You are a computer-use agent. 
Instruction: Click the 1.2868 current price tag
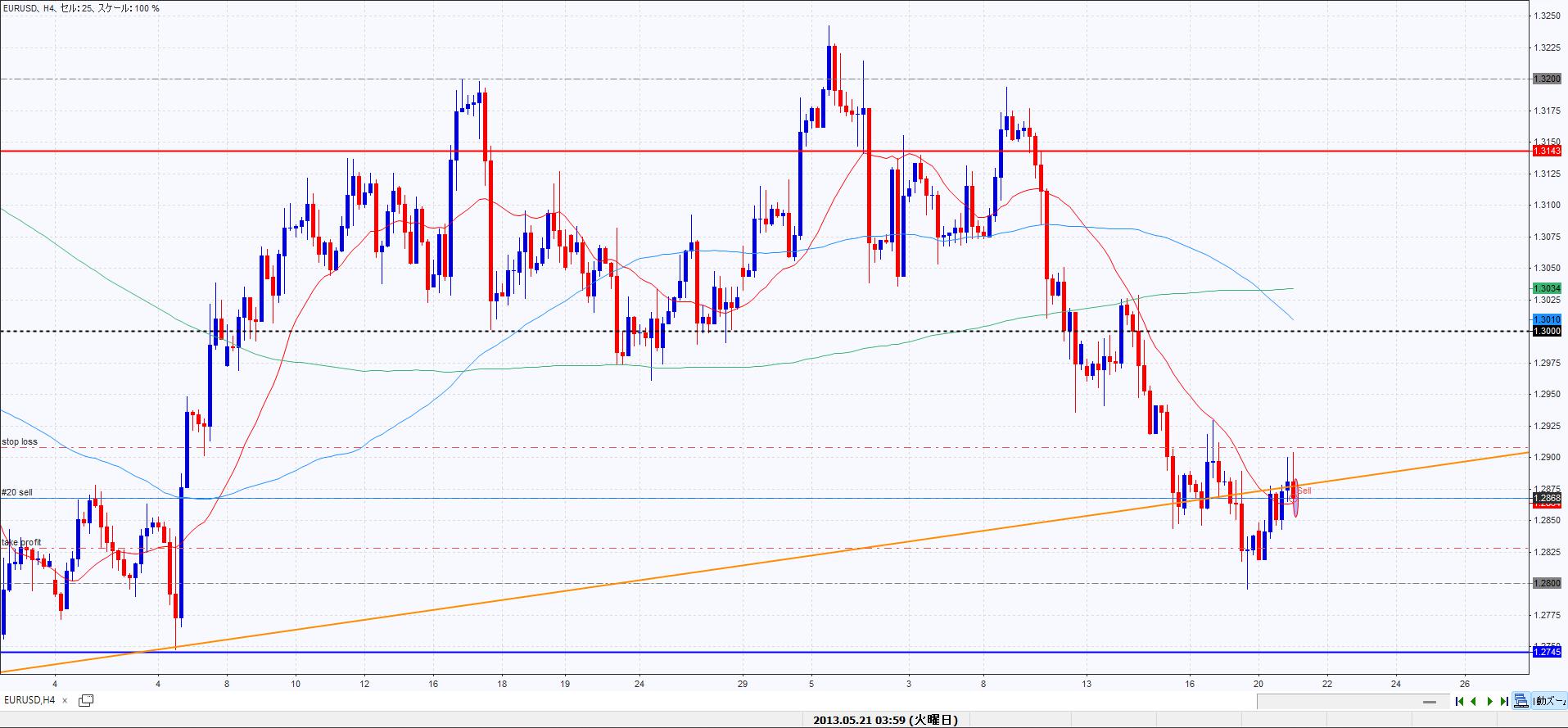coord(1547,498)
